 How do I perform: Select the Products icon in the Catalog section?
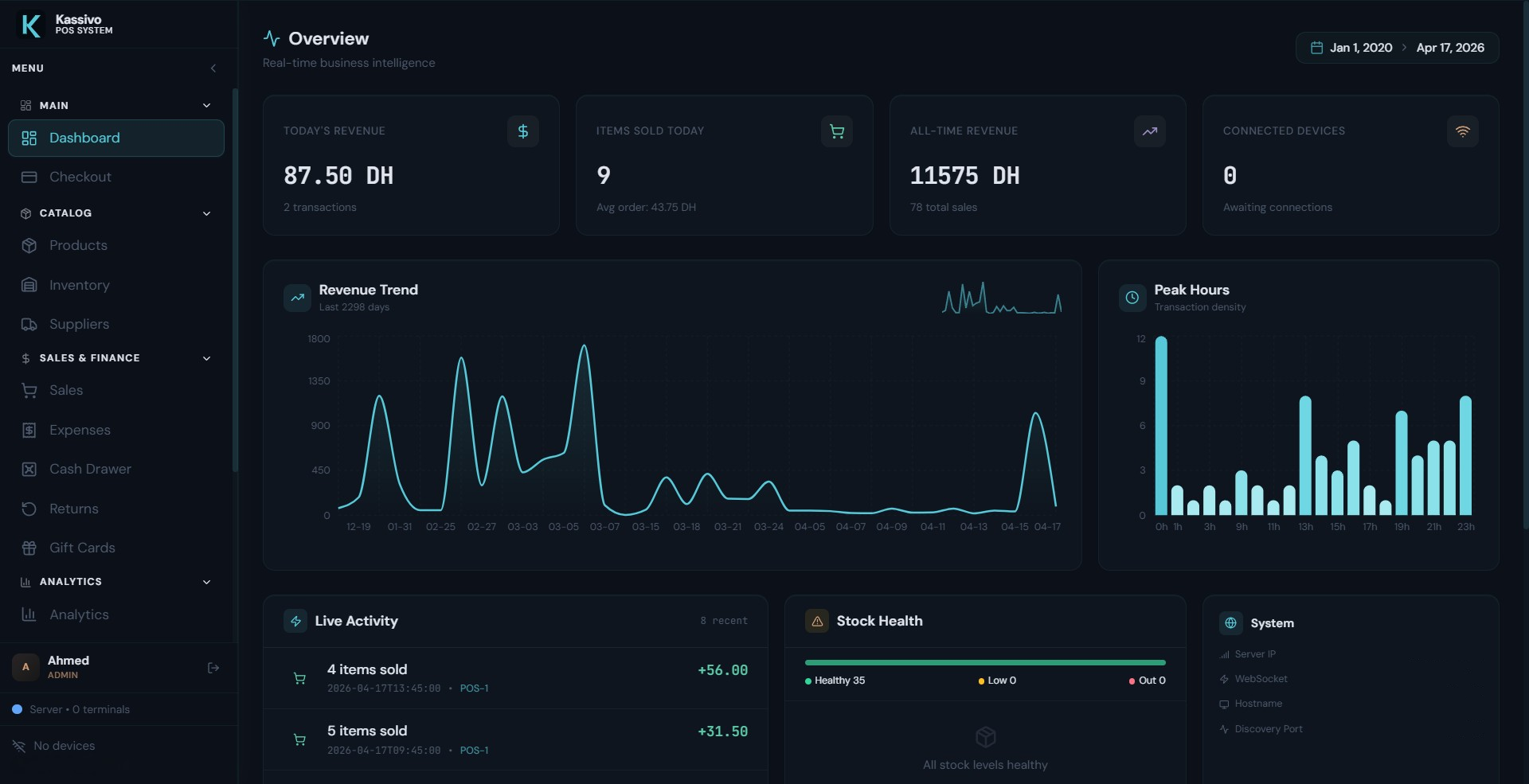[x=29, y=245]
